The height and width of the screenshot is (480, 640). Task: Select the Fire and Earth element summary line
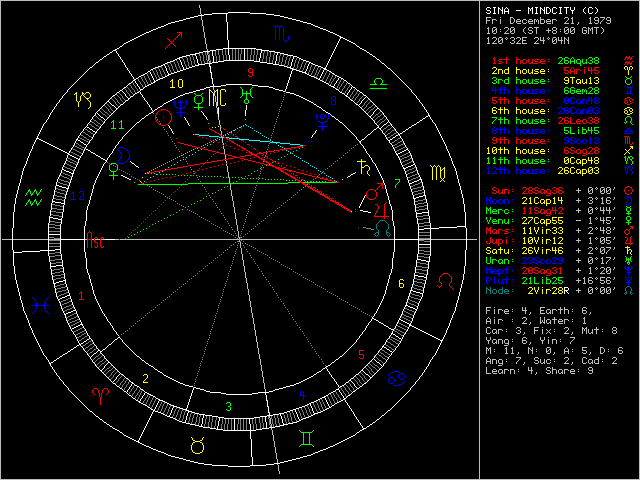pos(528,311)
